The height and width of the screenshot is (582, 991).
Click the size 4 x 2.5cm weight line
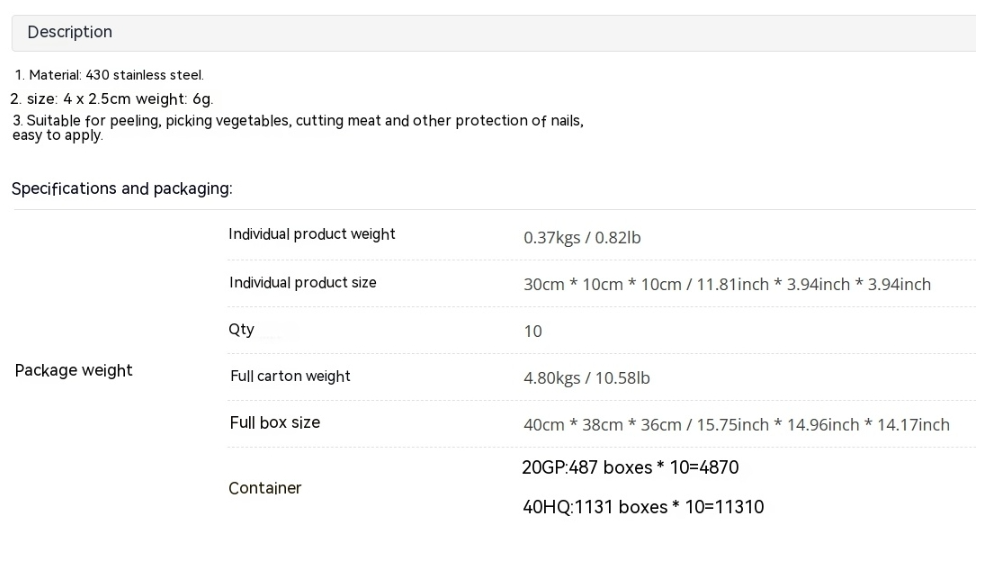112,99
